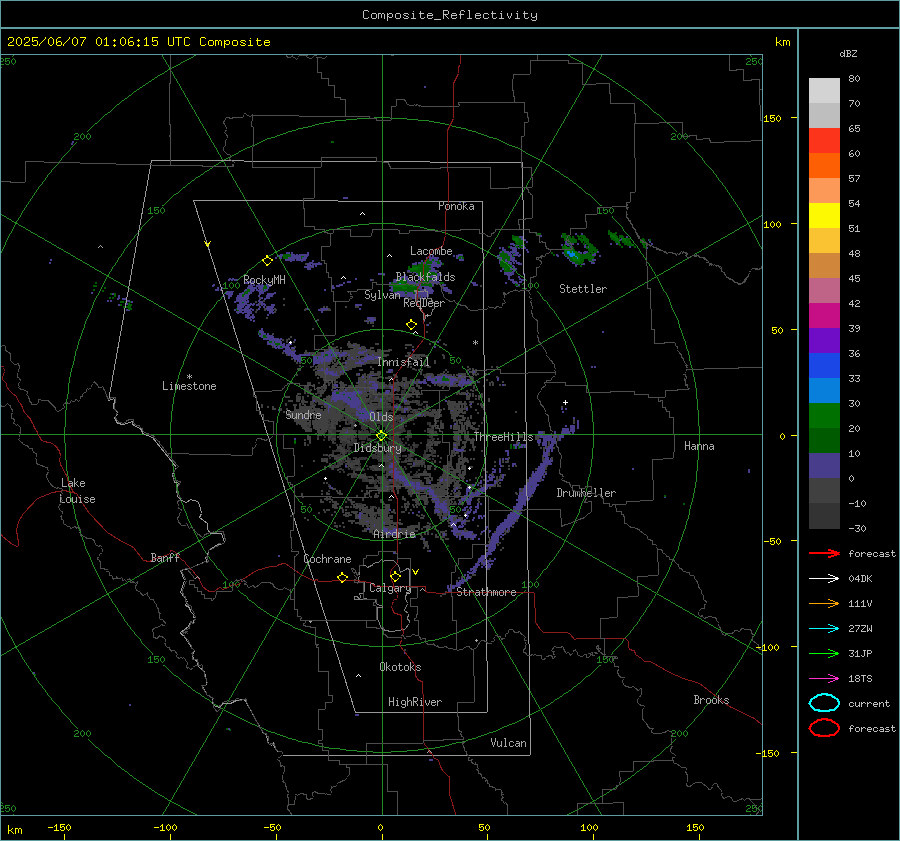The height and width of the screenshot is (841, 900).
Task: Click the Sylvan map label
Action: [x=382, y=295]
